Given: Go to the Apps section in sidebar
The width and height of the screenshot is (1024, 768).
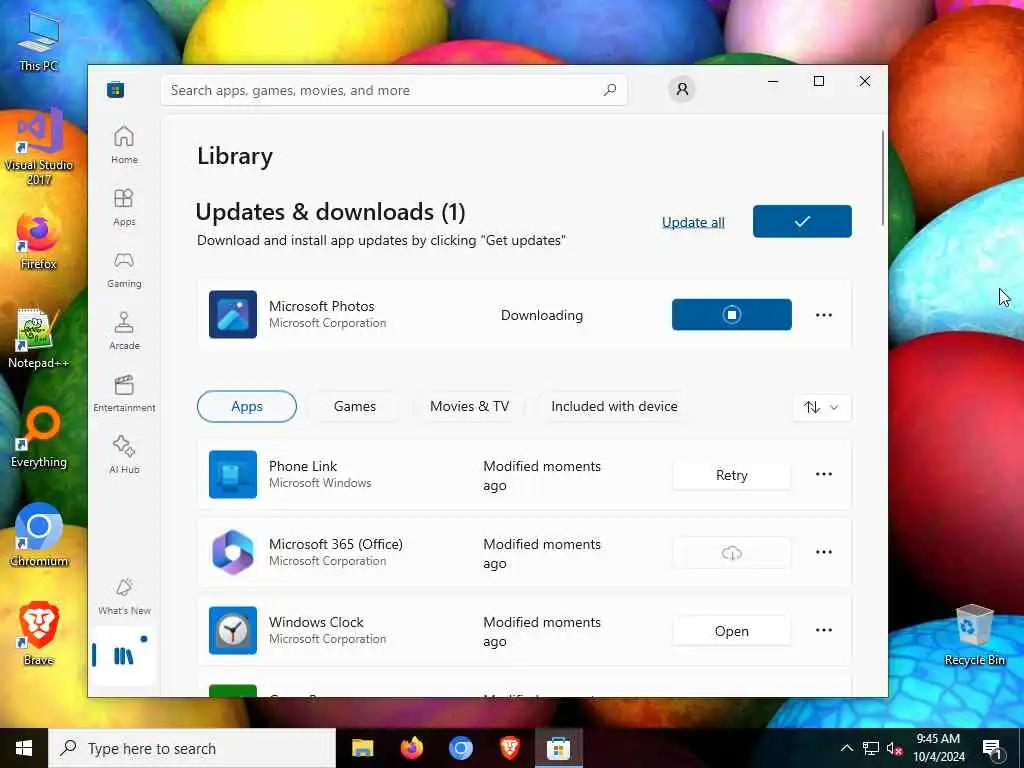Looking at the screenshot, I should click(124, 207).
